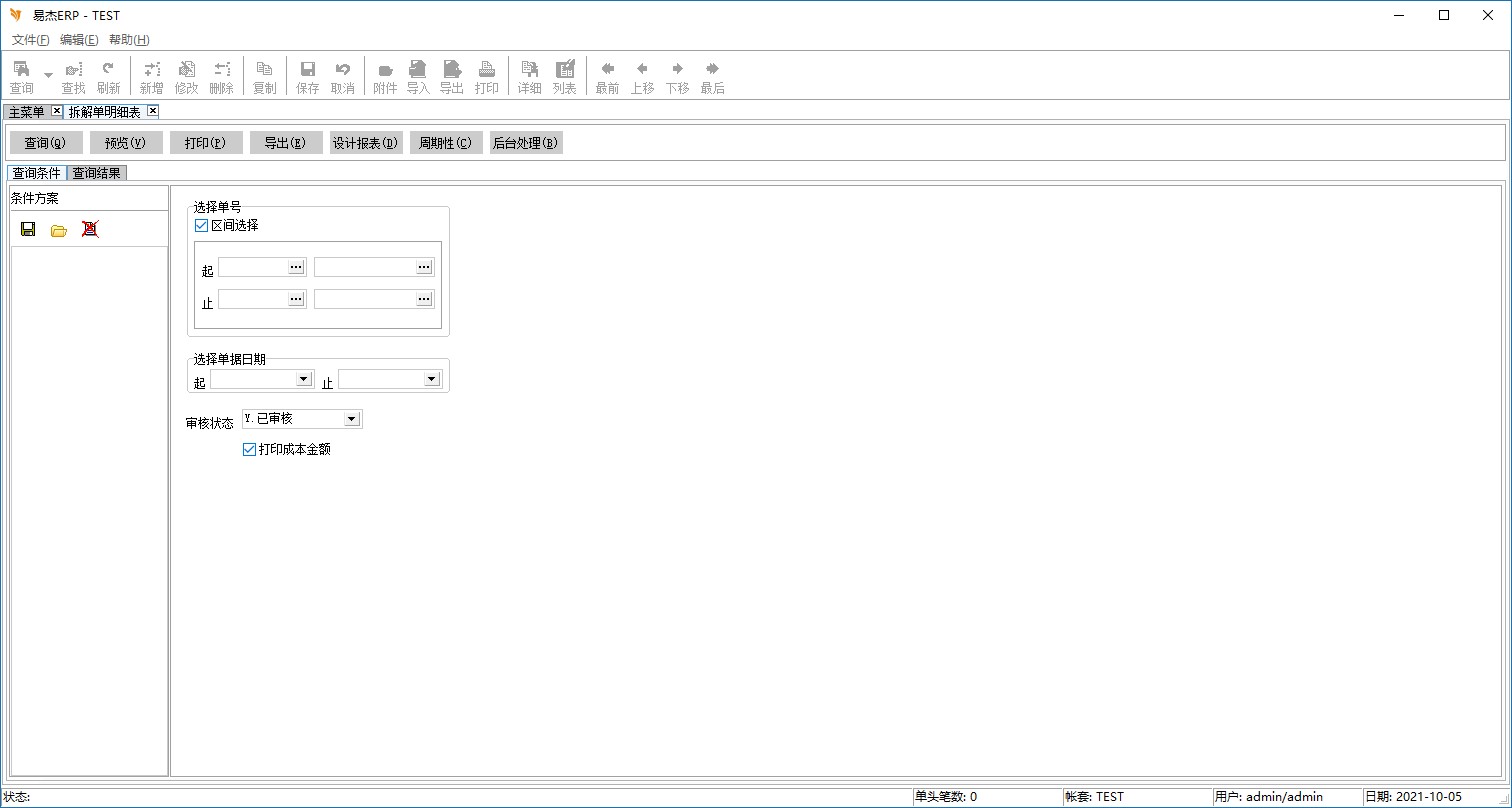The height and width of the screenshot is (808, 1512).
Task: Click the first 起 order number field
Action: 253,267
